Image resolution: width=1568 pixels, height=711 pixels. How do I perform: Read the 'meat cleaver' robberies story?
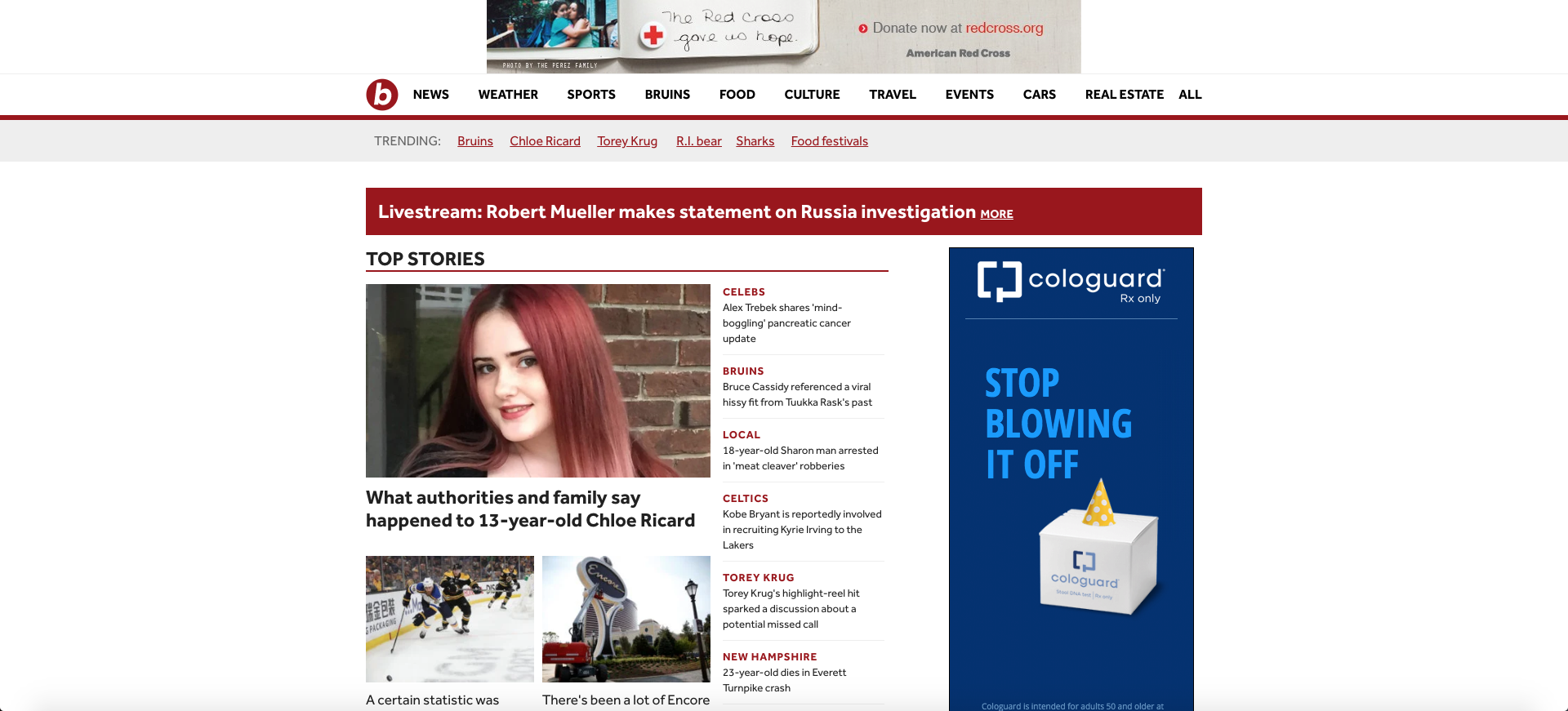point(800,458)
